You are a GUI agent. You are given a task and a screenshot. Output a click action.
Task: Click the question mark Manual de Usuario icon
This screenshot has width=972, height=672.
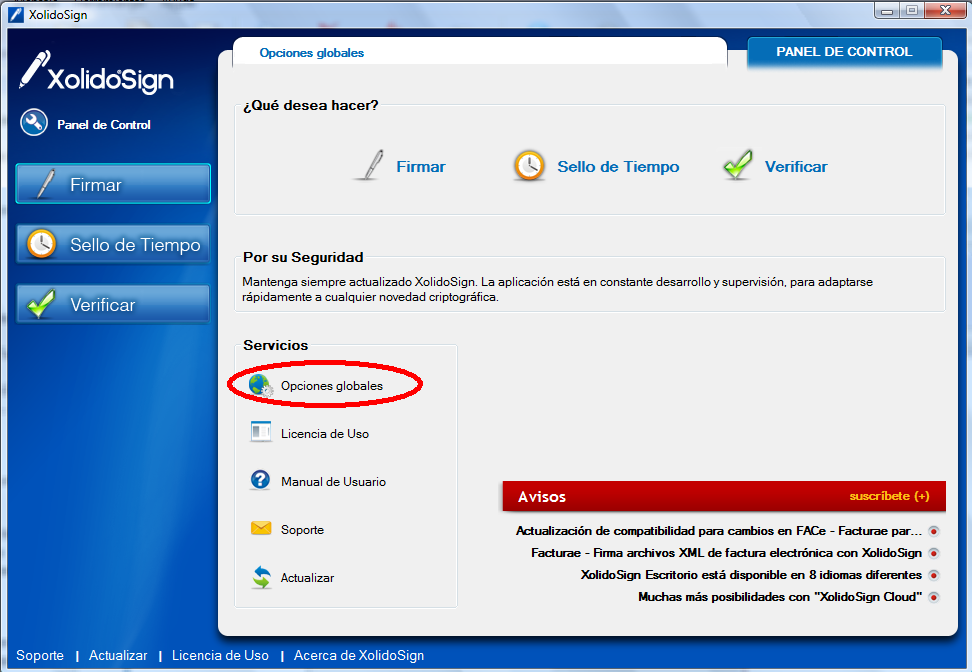(260, 480)
